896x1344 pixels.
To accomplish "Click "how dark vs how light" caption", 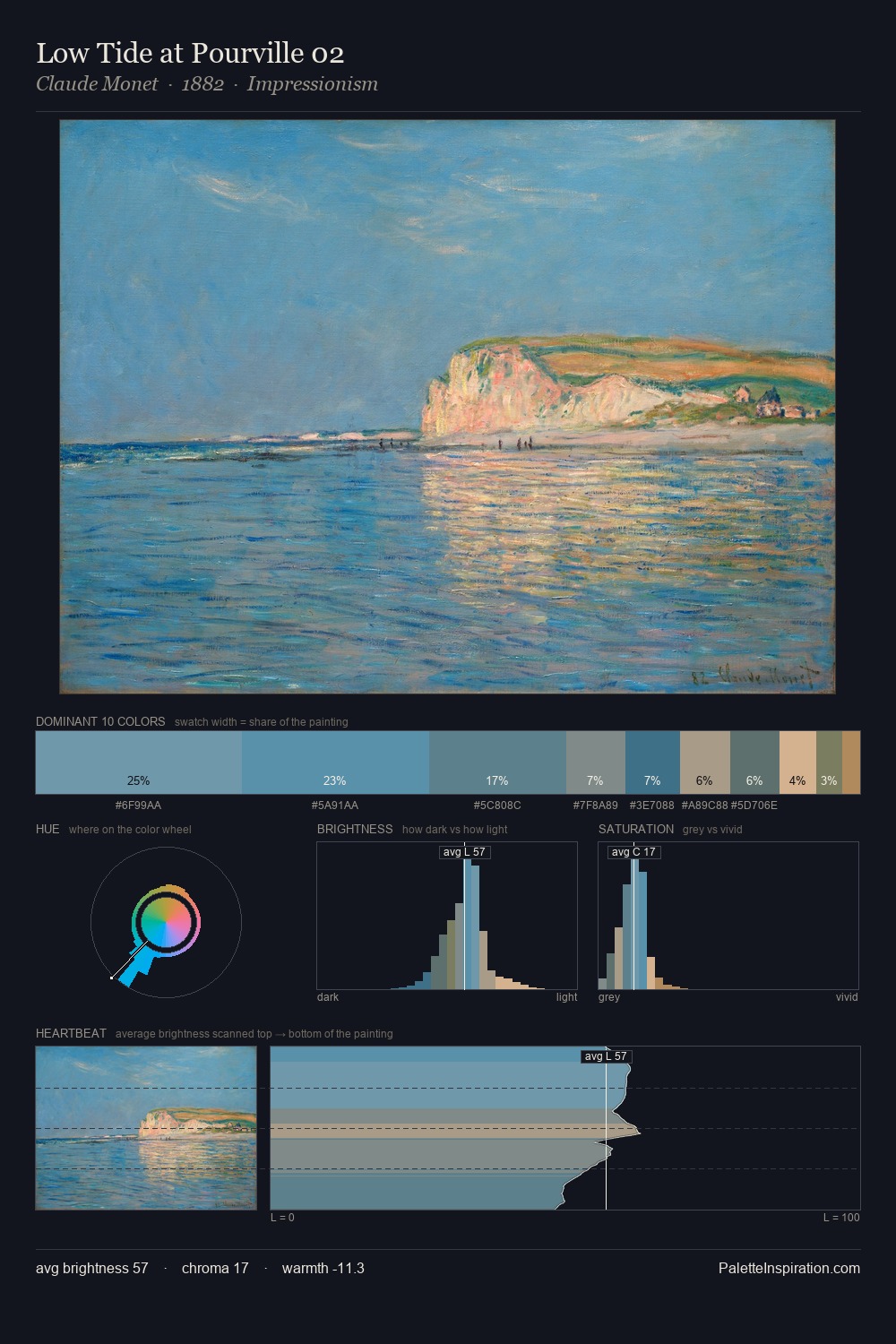I will click(455, 830).
